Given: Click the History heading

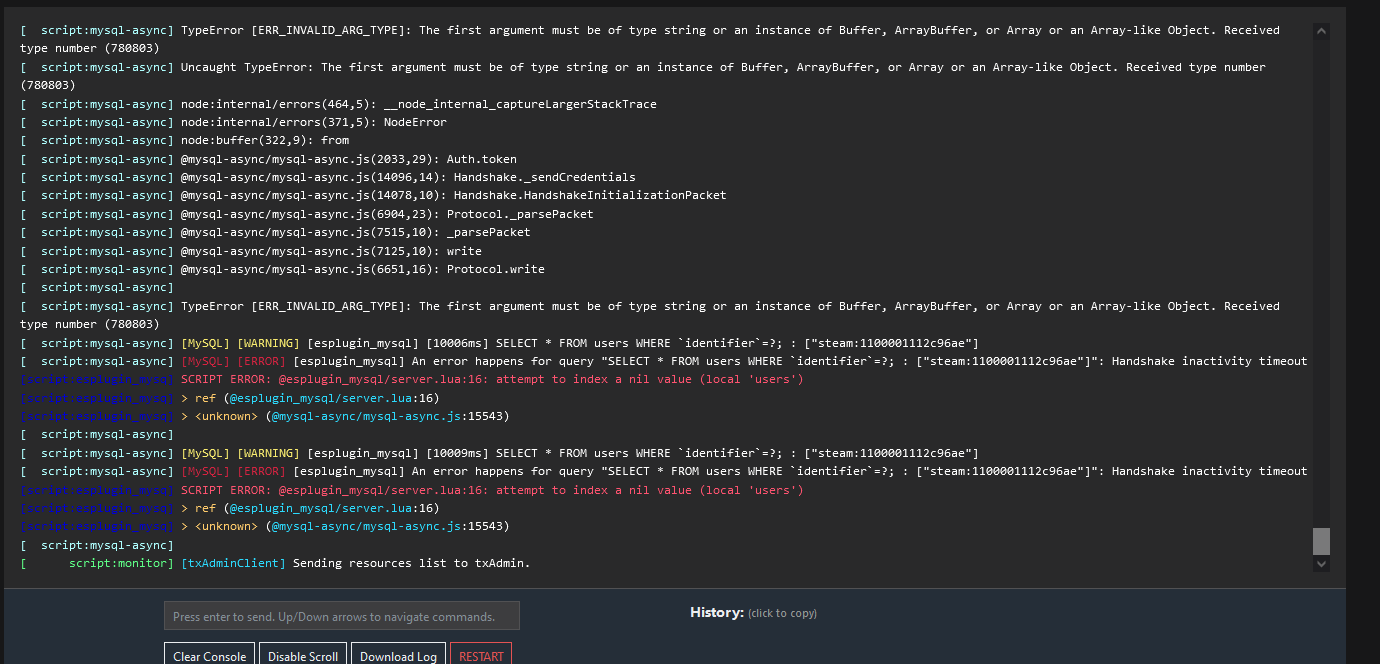Looking at the screenshot, I should [716, 612].
